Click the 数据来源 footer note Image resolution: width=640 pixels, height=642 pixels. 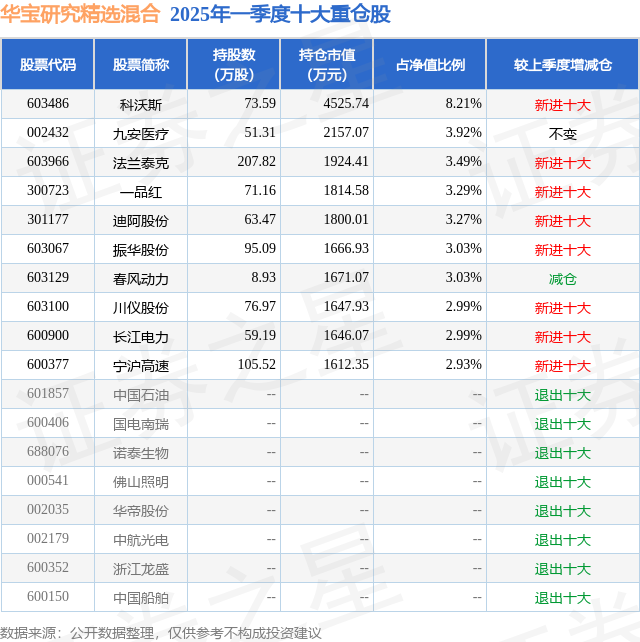click(x=161, y=633)
